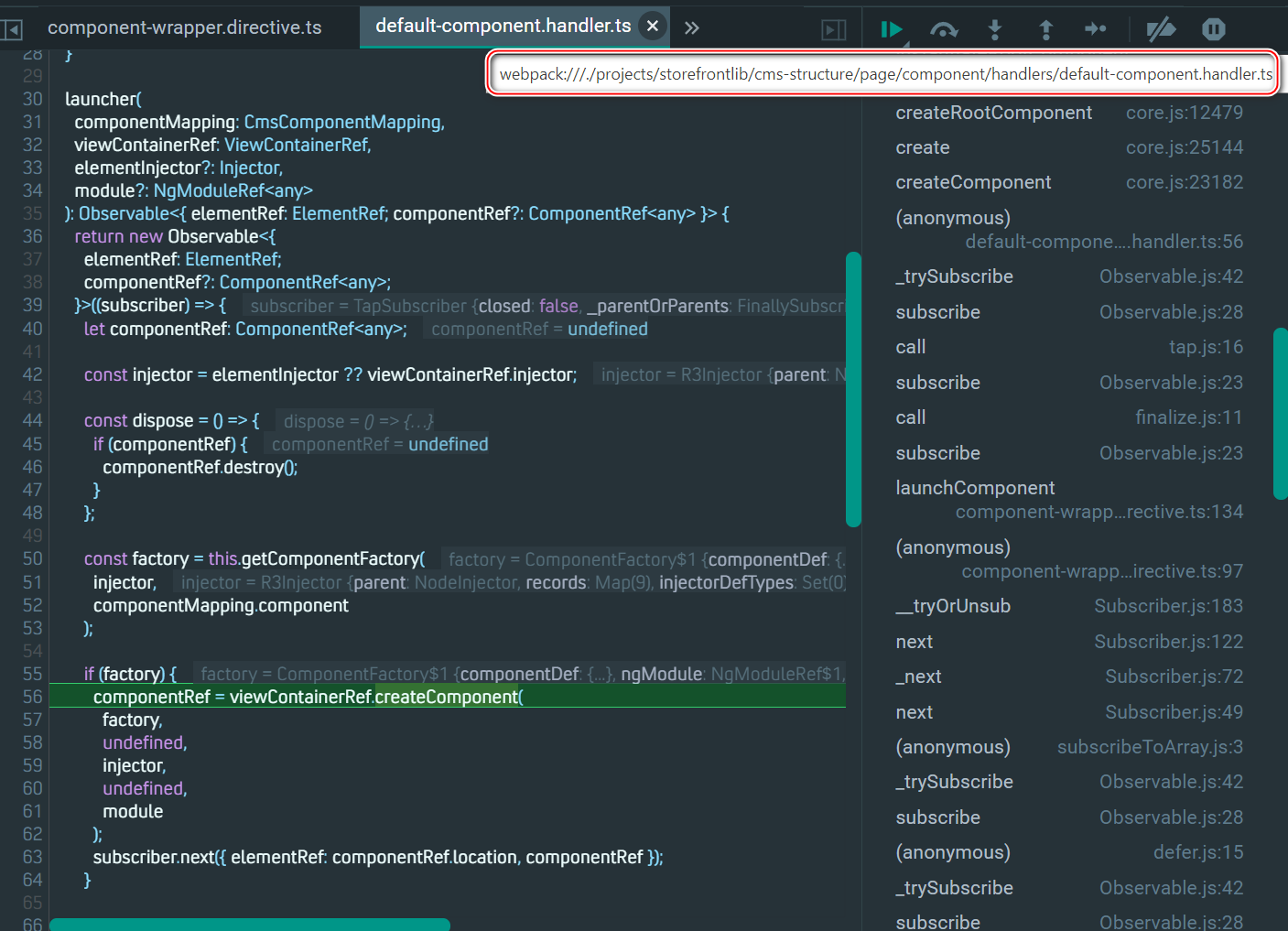
Task: Open Observable.js:42 link beside first _trySubscribe
Action: click(x=1171, y=276)
